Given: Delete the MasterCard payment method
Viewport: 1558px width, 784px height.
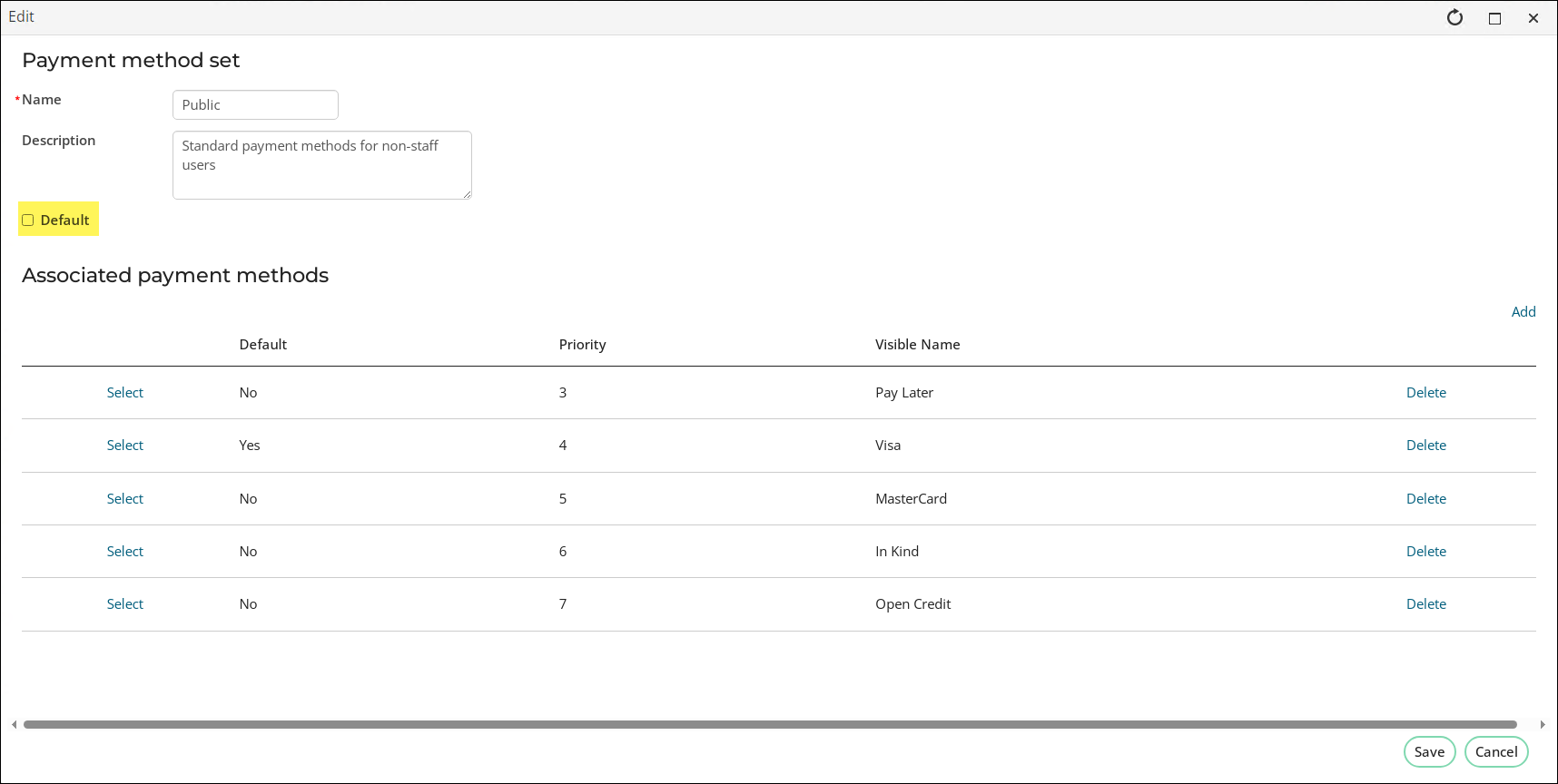Looking at the screenshot, I should click(1426, 498).
